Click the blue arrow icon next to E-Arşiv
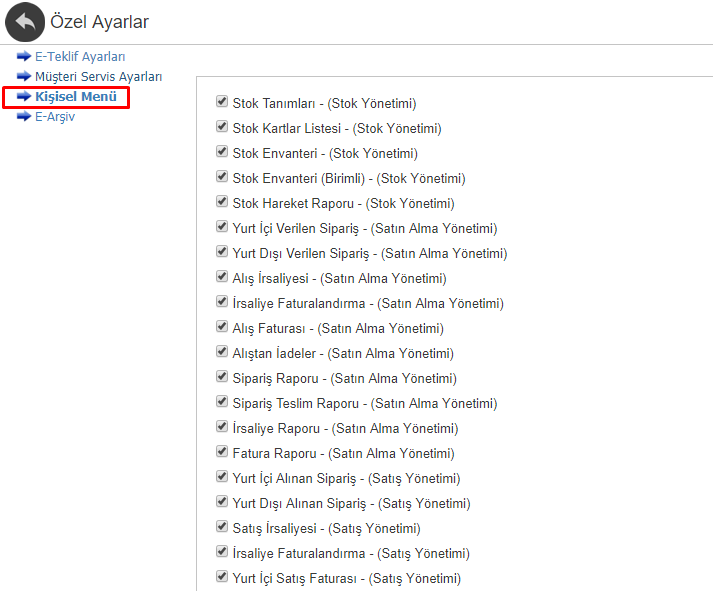 tap(24, 116)
